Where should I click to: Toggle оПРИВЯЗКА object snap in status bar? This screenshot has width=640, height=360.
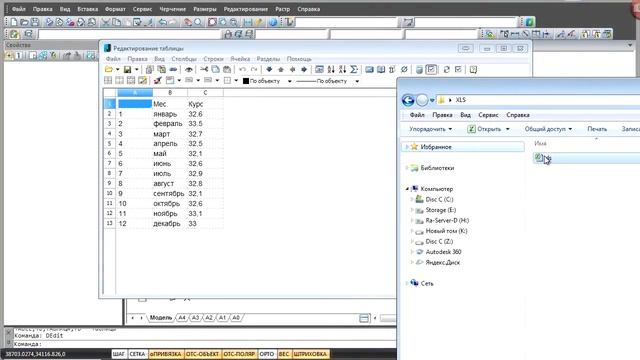(x=166, y=354)
